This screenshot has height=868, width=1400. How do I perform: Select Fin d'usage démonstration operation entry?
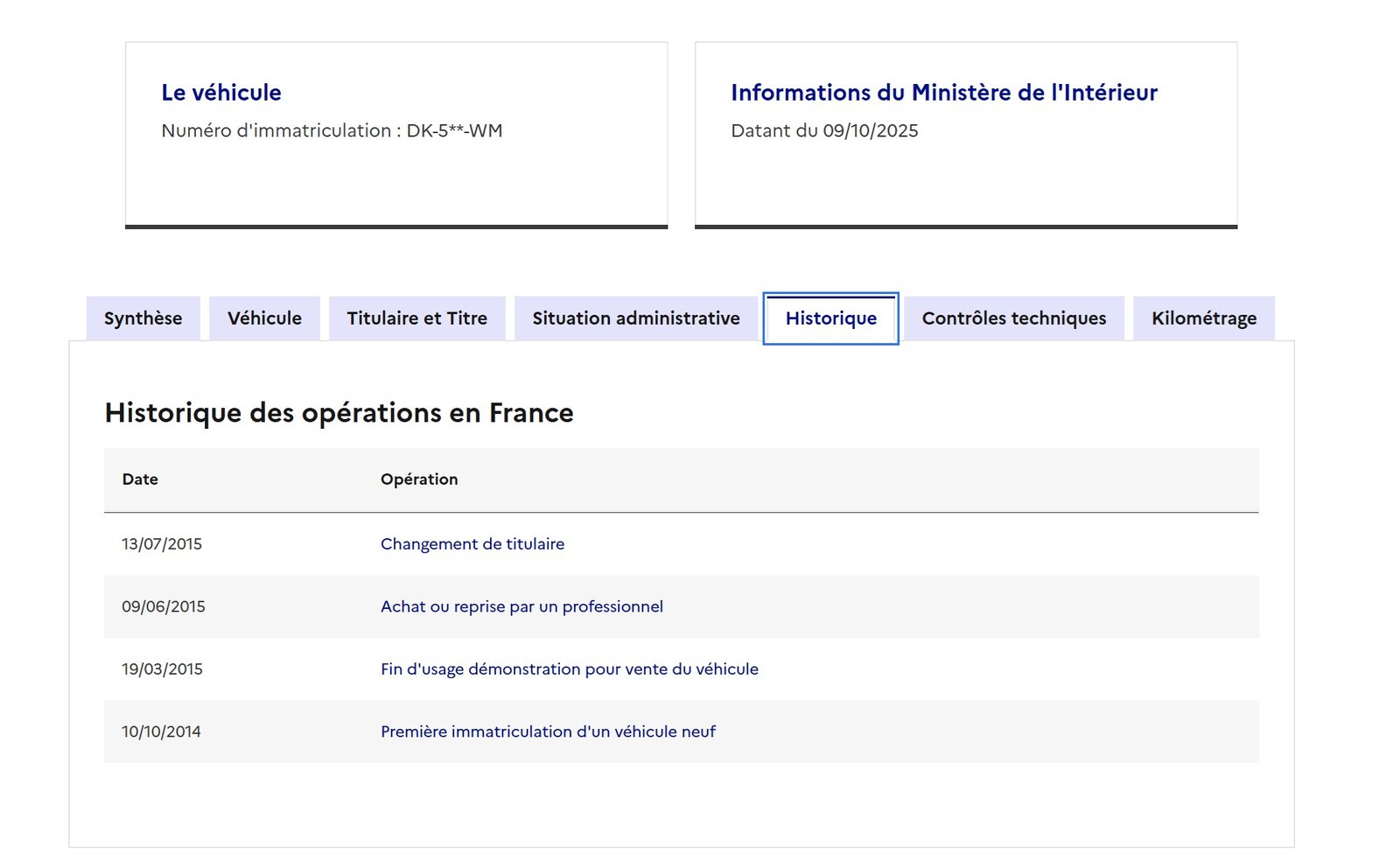coord(569,669)
